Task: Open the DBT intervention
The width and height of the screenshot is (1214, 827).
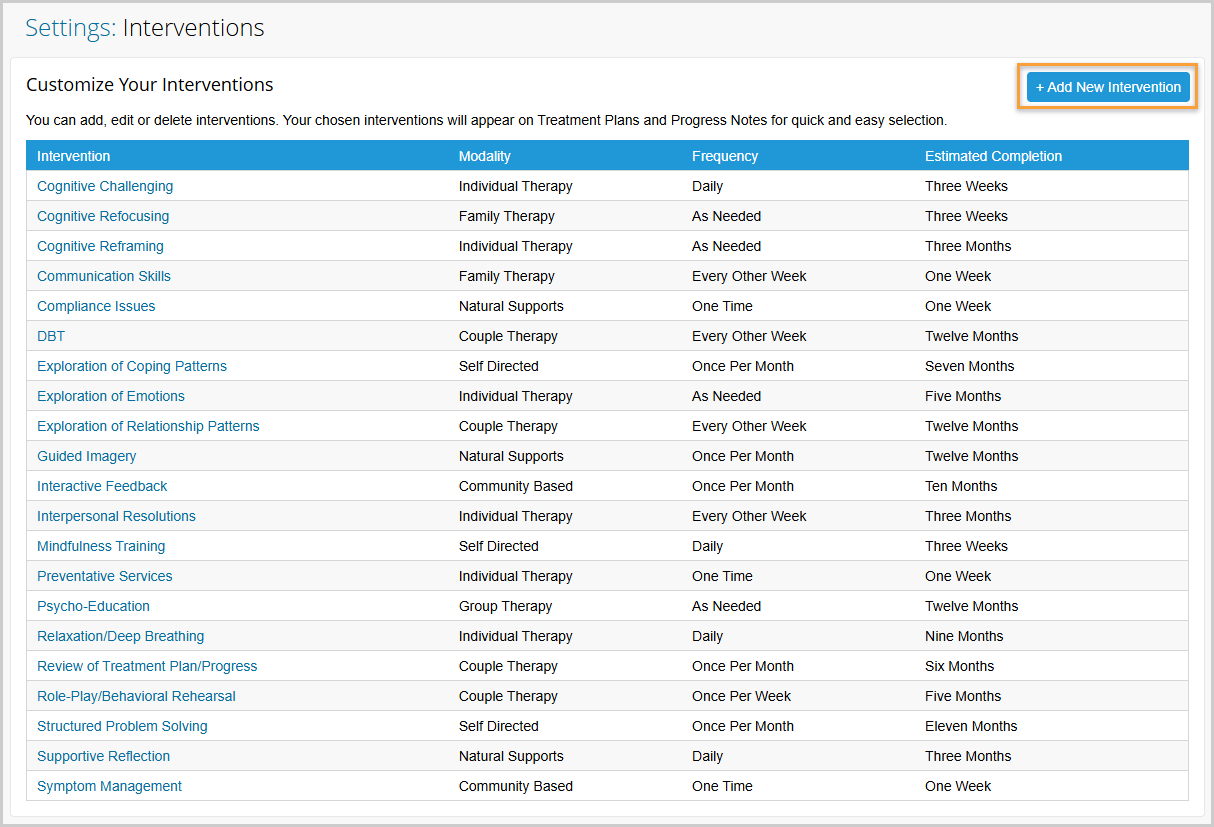Action: pyautogui.click(x=51, y=336)
